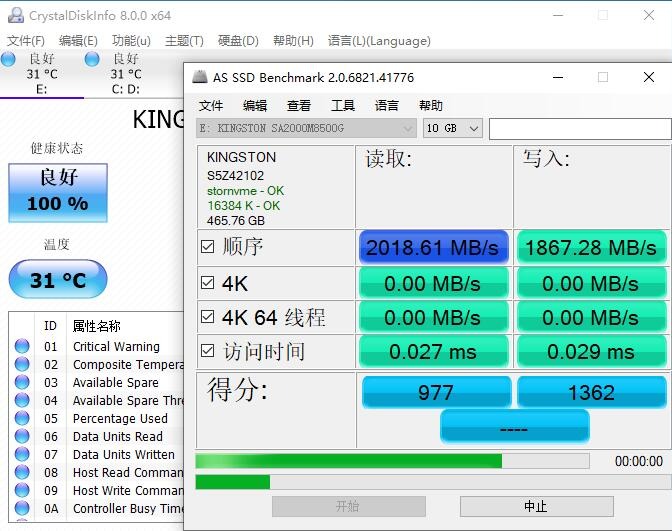672x531 pixels.
Task: Select the E: drive tab in CrystalDiskInfo
Action: [x=42, y=74]
